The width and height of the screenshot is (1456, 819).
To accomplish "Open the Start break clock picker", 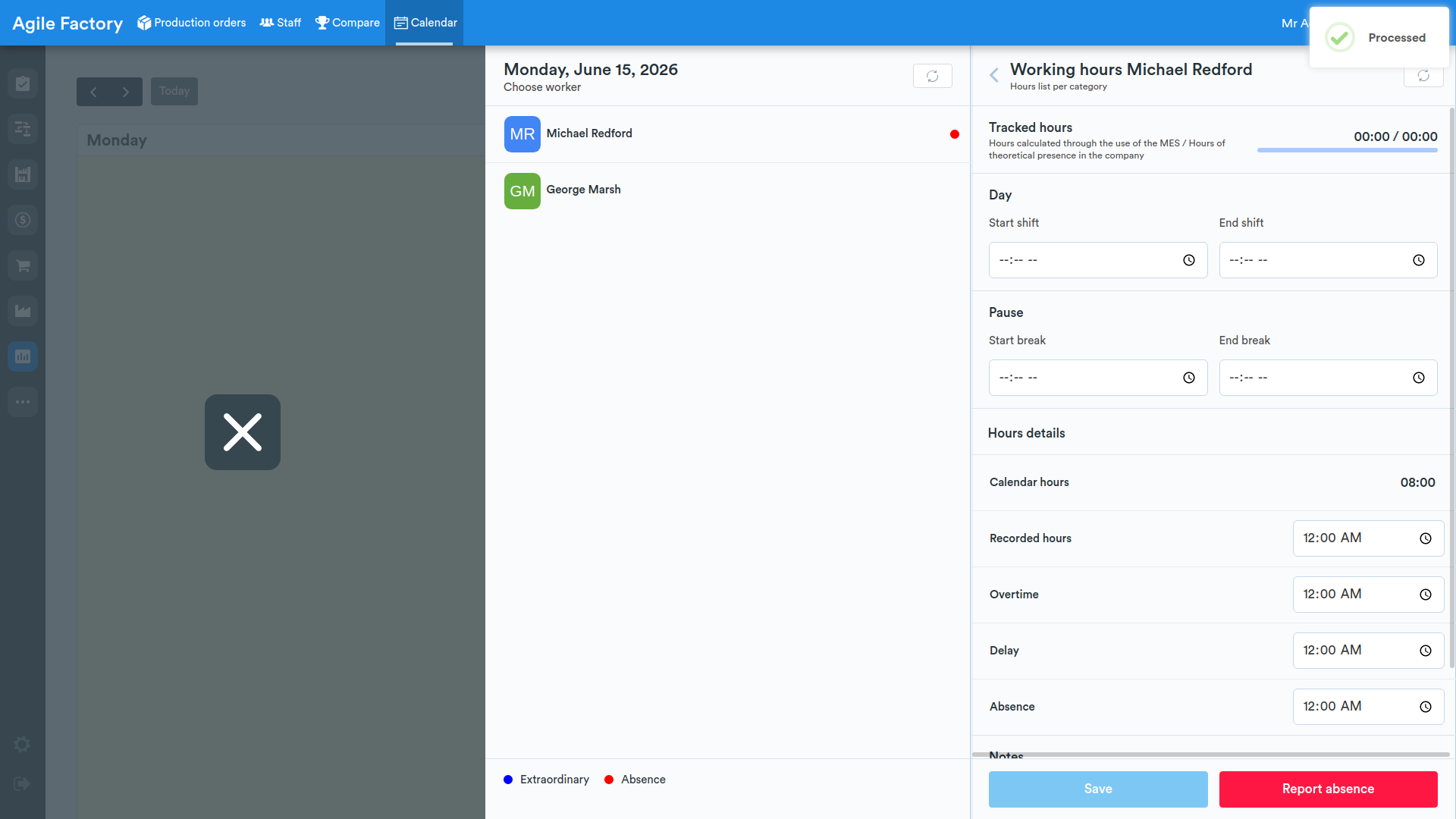I will [x=1189, y=378].
